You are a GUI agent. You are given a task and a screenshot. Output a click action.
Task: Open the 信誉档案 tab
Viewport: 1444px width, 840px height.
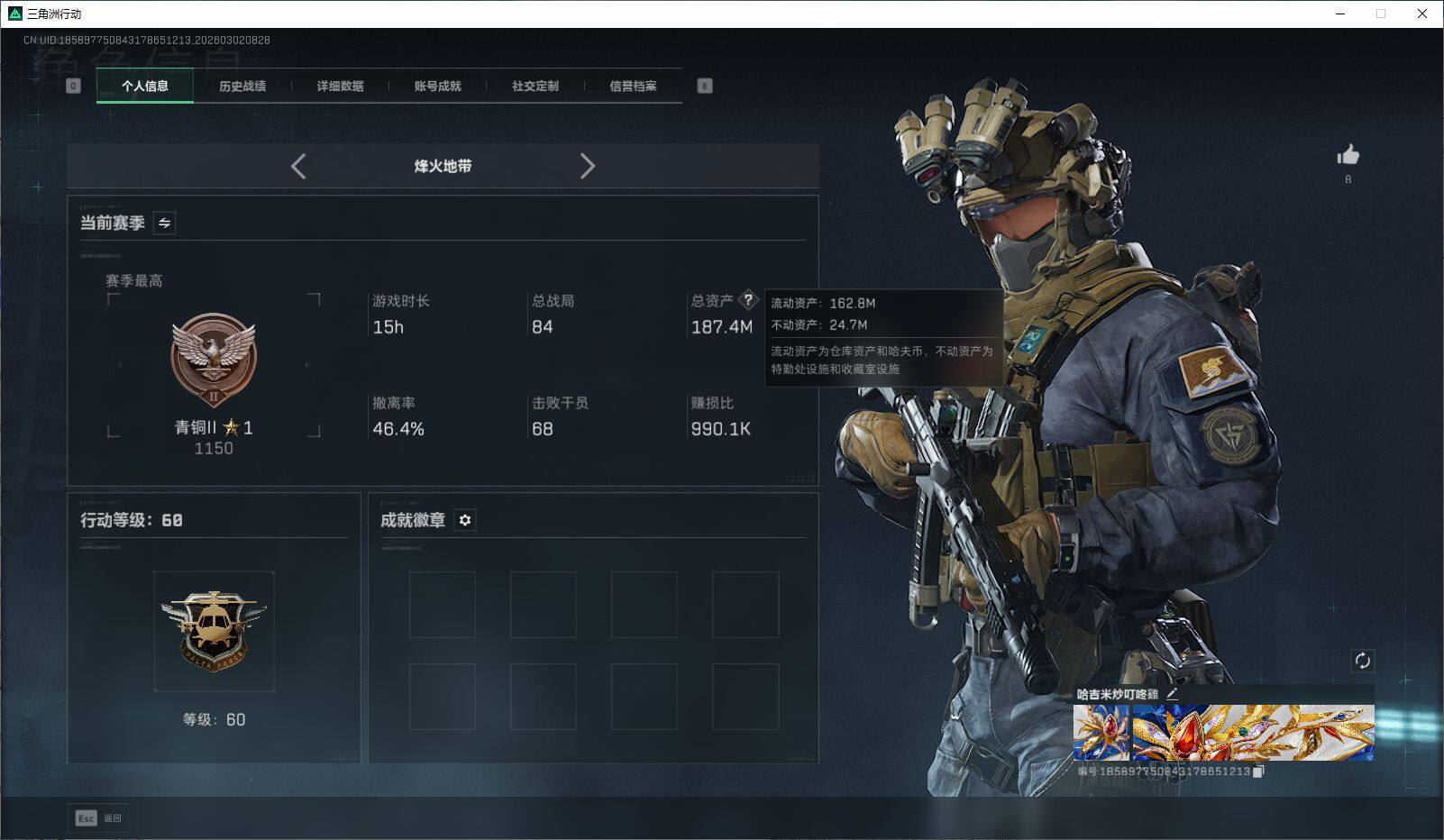(633, 86)
